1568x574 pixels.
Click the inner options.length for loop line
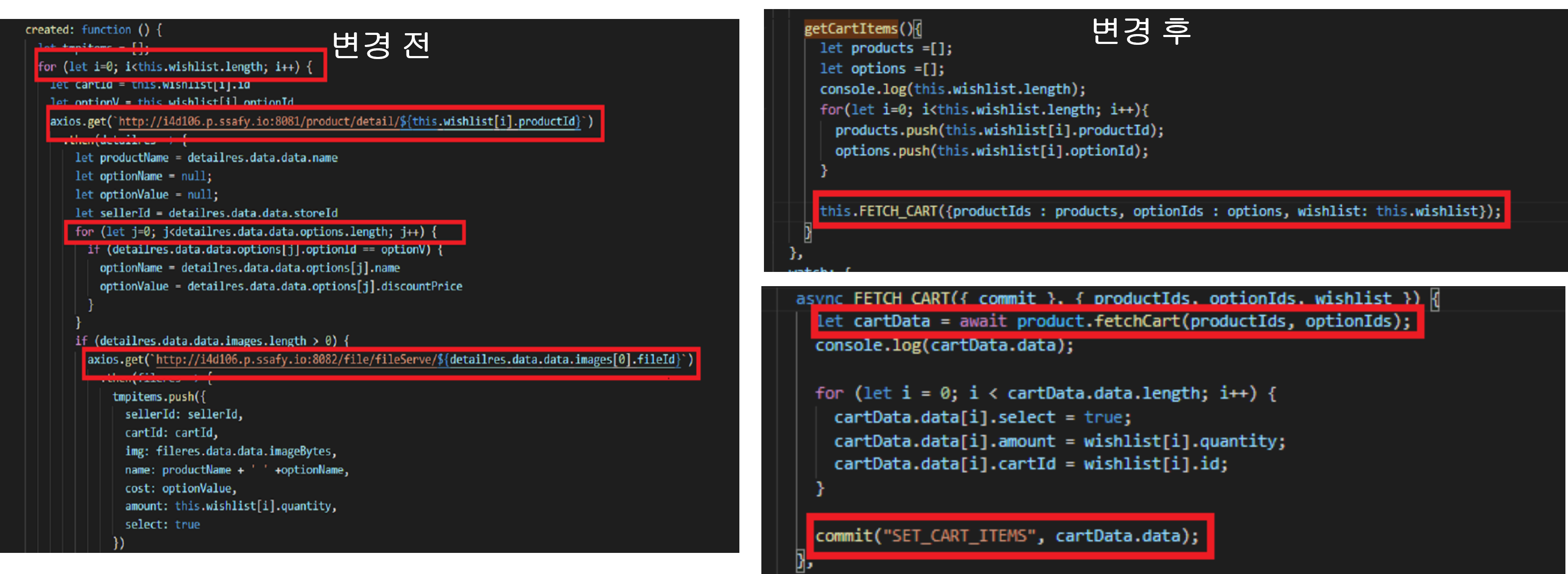click(256, 232)
